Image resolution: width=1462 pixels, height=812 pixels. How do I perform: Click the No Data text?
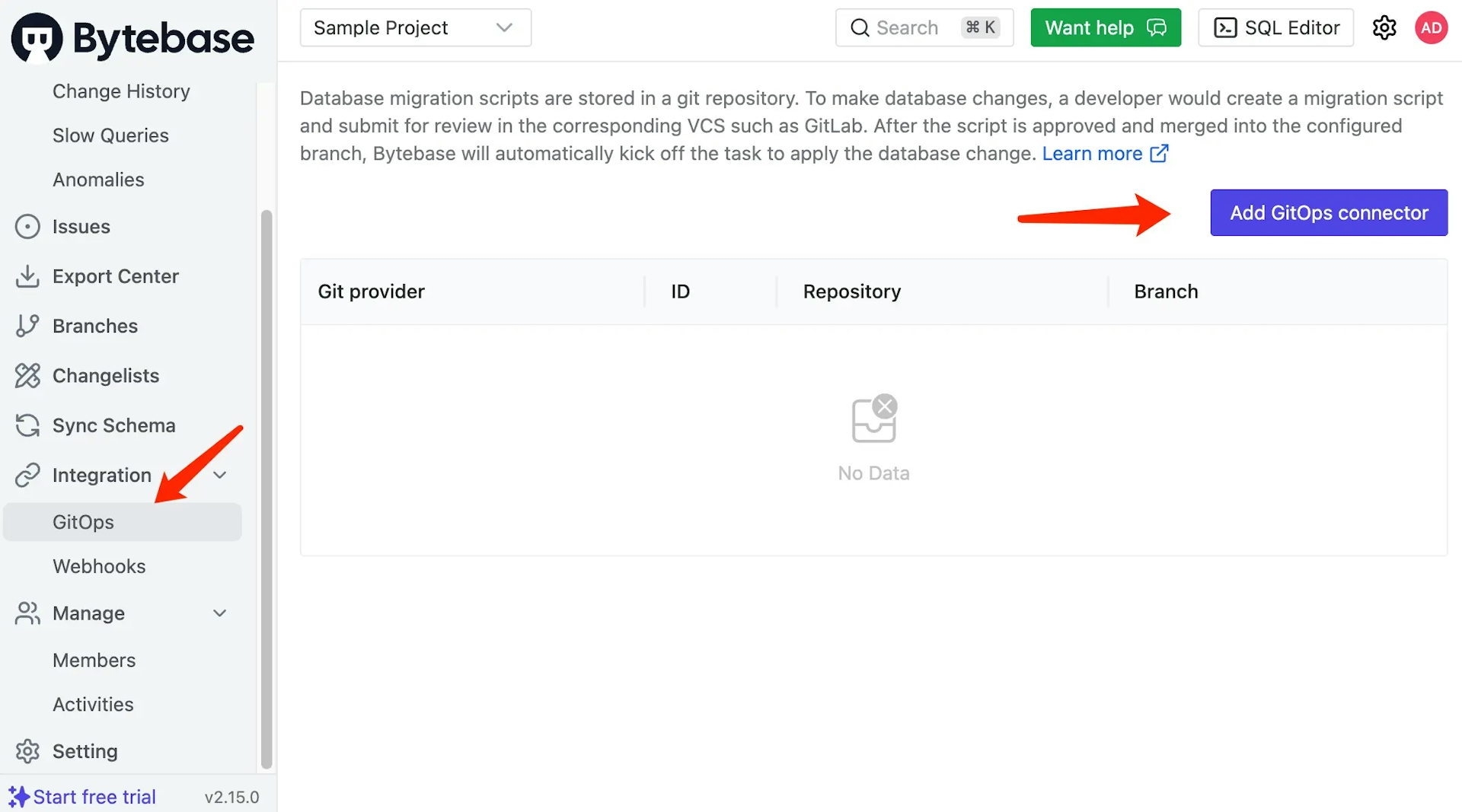[x=873, y=473]
